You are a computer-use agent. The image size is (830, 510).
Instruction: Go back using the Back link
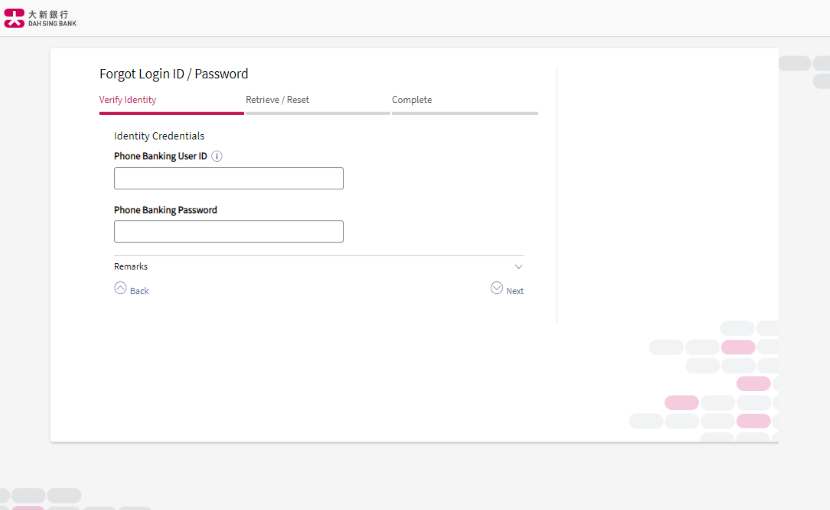(x=140, y=291)
